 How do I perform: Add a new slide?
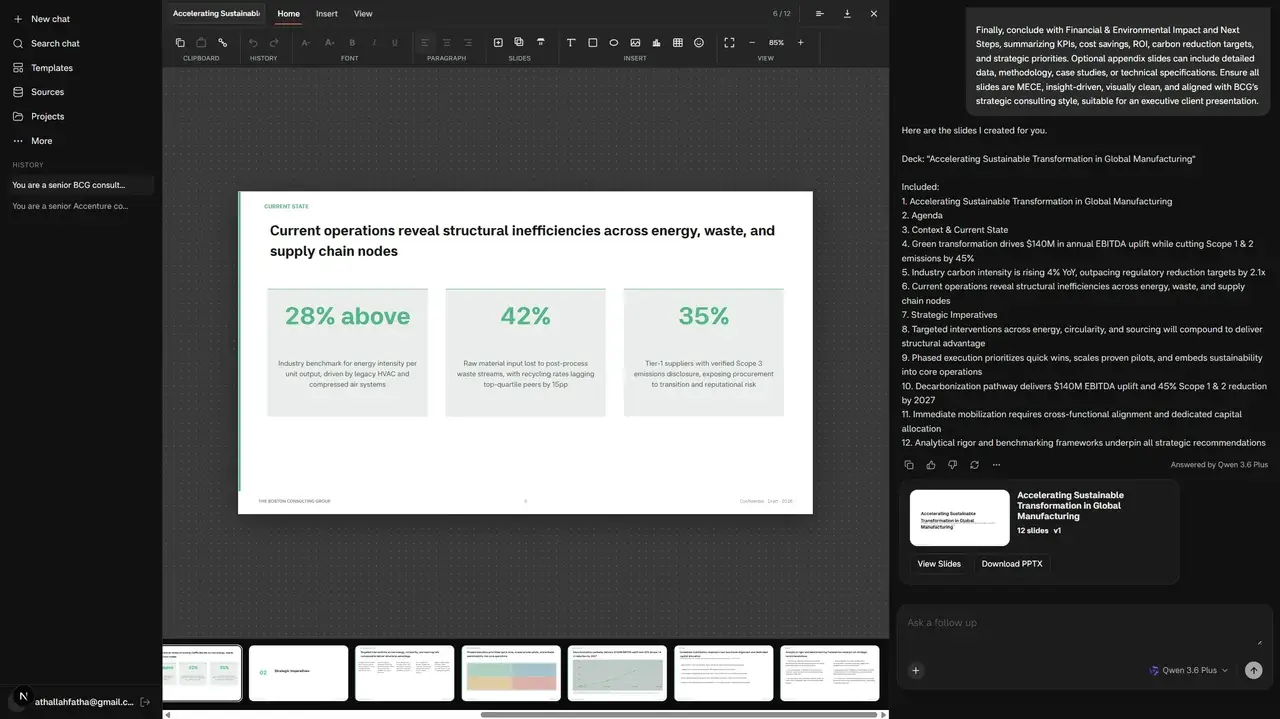[x=498, y=43]
